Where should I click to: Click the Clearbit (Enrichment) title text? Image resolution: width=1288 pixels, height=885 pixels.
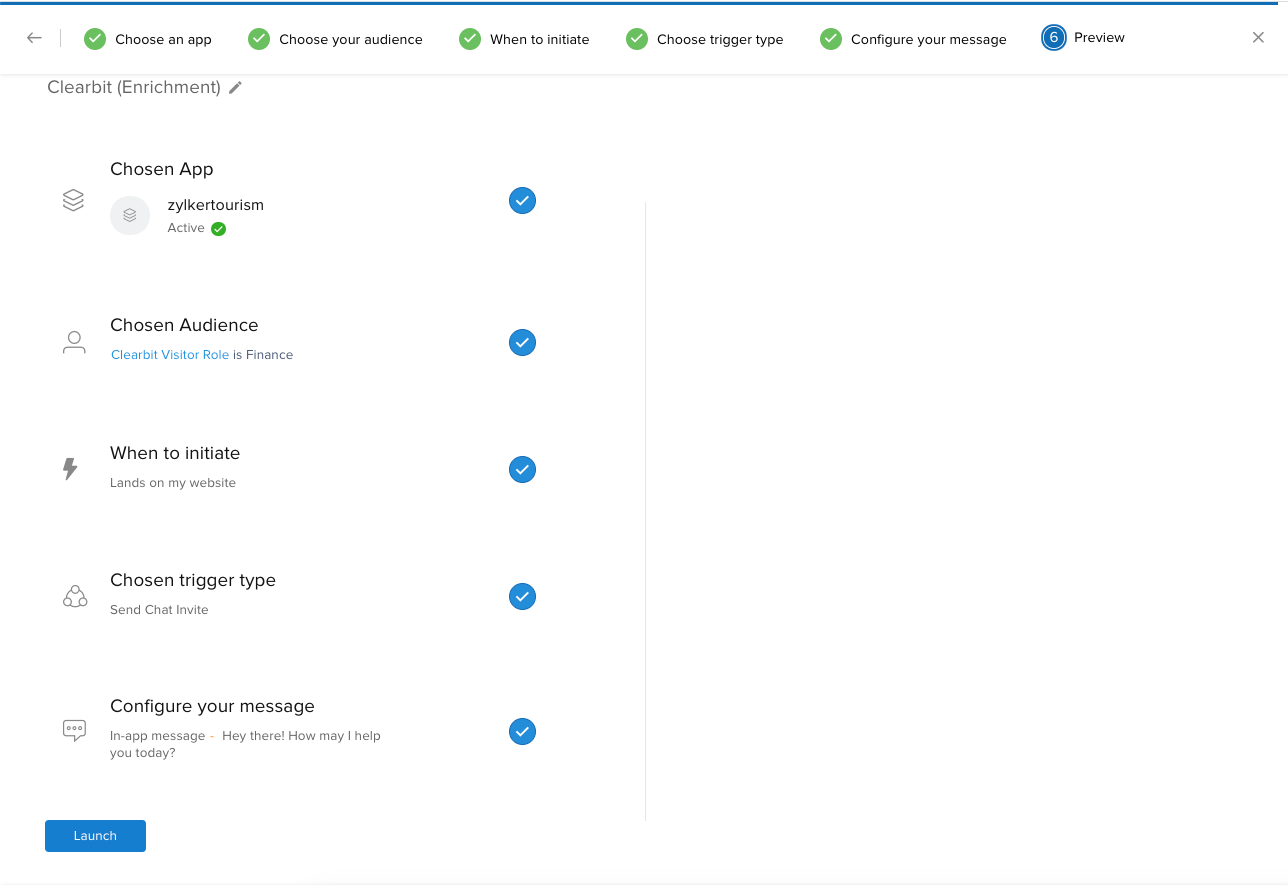134,87
